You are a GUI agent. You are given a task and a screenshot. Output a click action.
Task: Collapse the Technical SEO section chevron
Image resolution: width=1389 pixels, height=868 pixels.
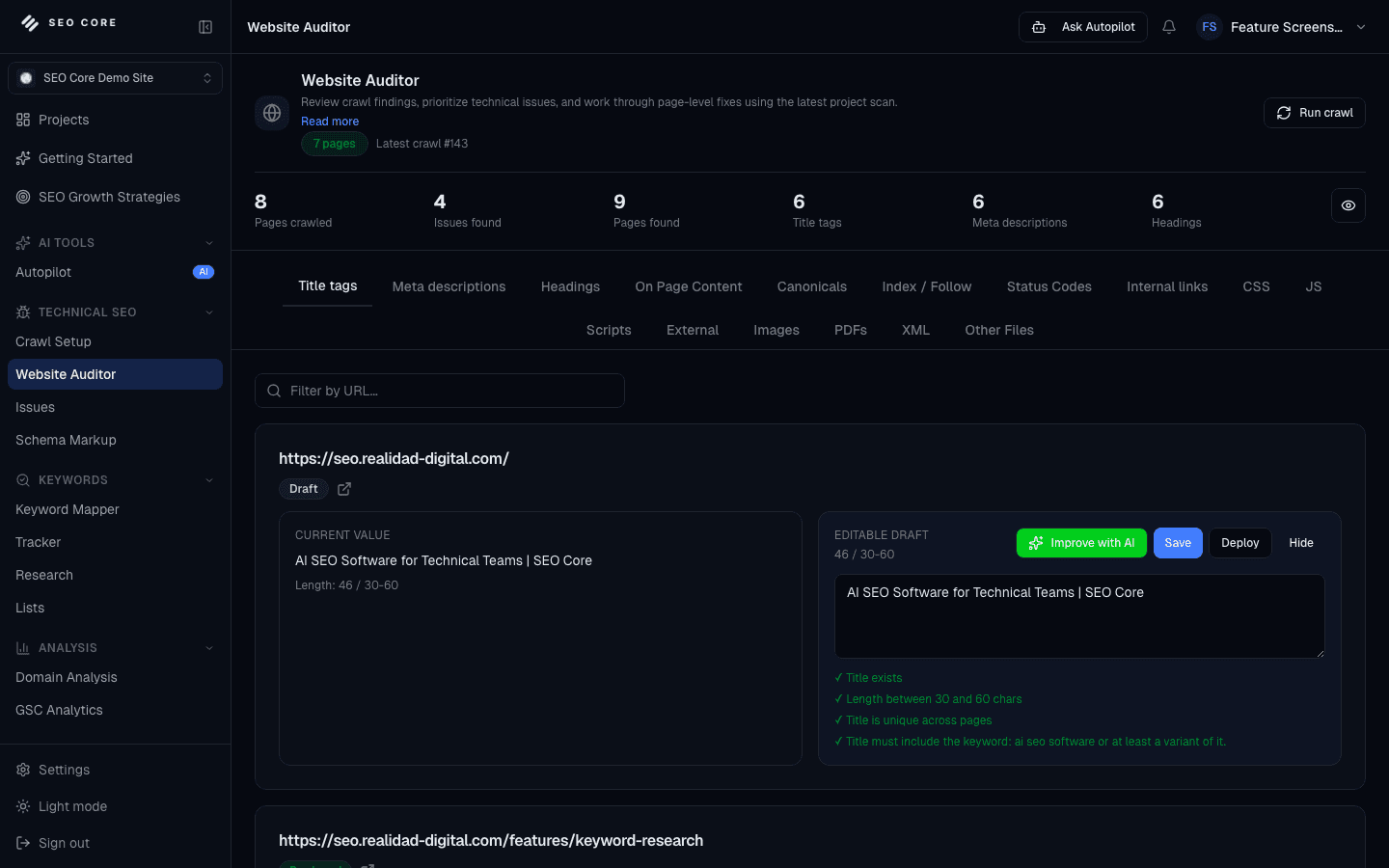point(209,312)
